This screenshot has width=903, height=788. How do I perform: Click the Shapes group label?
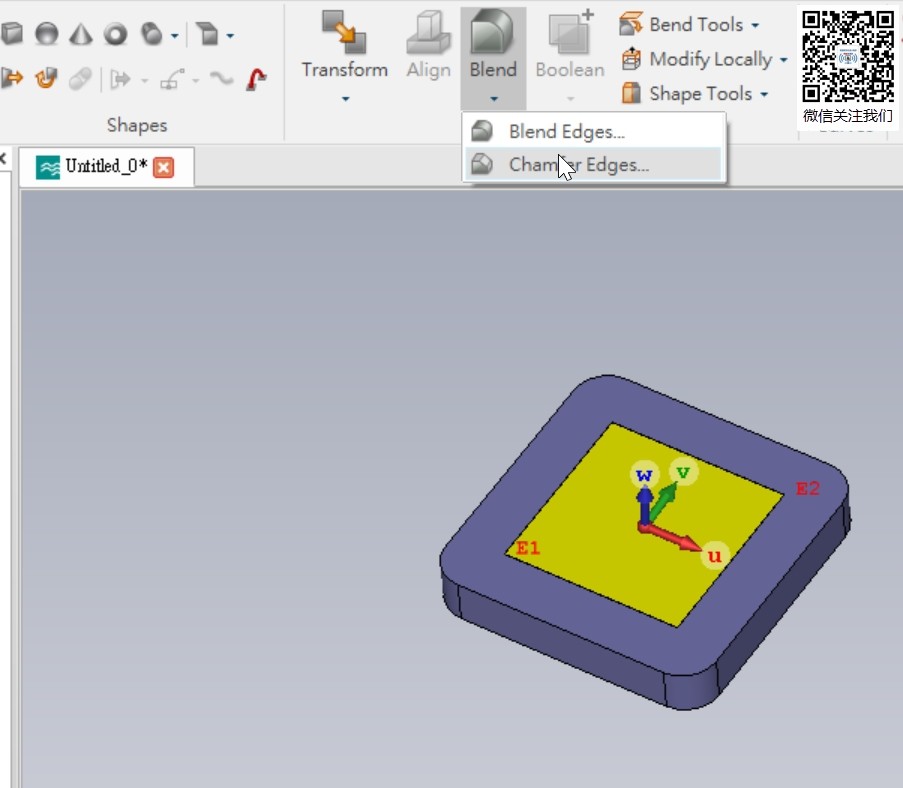[x=137, y=125]
